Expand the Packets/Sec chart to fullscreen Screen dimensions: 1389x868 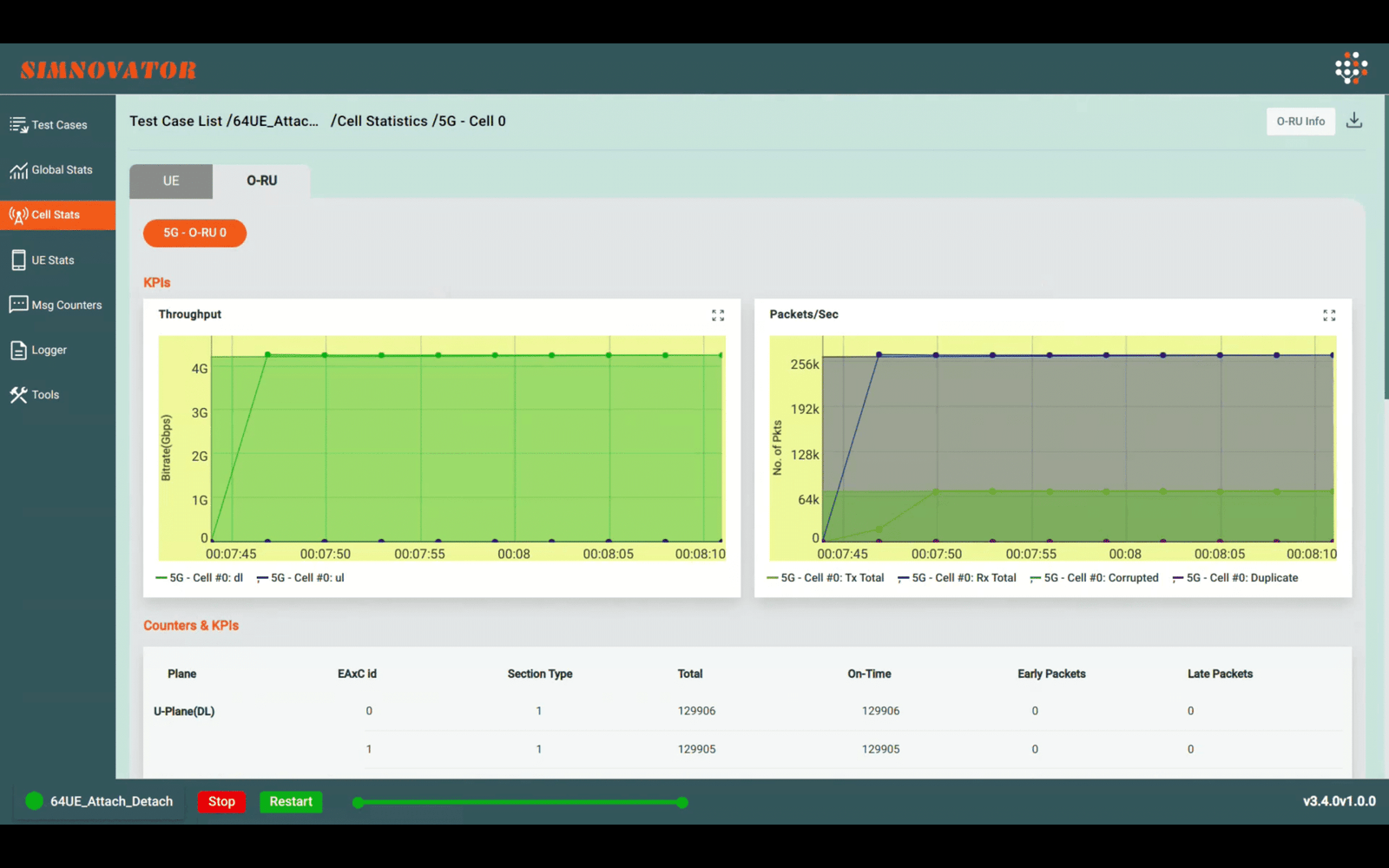coord(1329,315)
